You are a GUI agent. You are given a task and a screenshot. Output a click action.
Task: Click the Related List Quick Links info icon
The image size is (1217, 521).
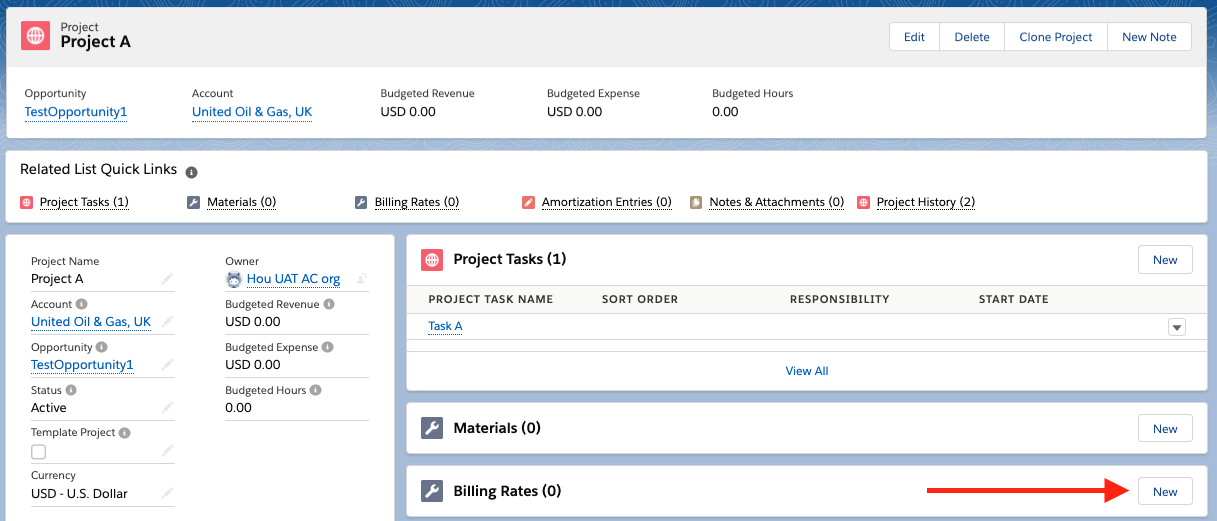192,172
